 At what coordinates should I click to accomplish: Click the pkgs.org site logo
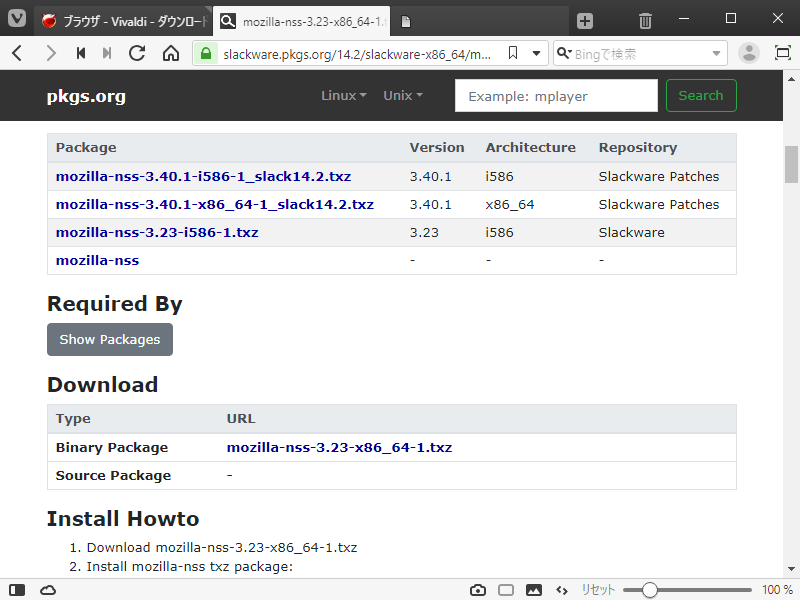tap(86, 96)
